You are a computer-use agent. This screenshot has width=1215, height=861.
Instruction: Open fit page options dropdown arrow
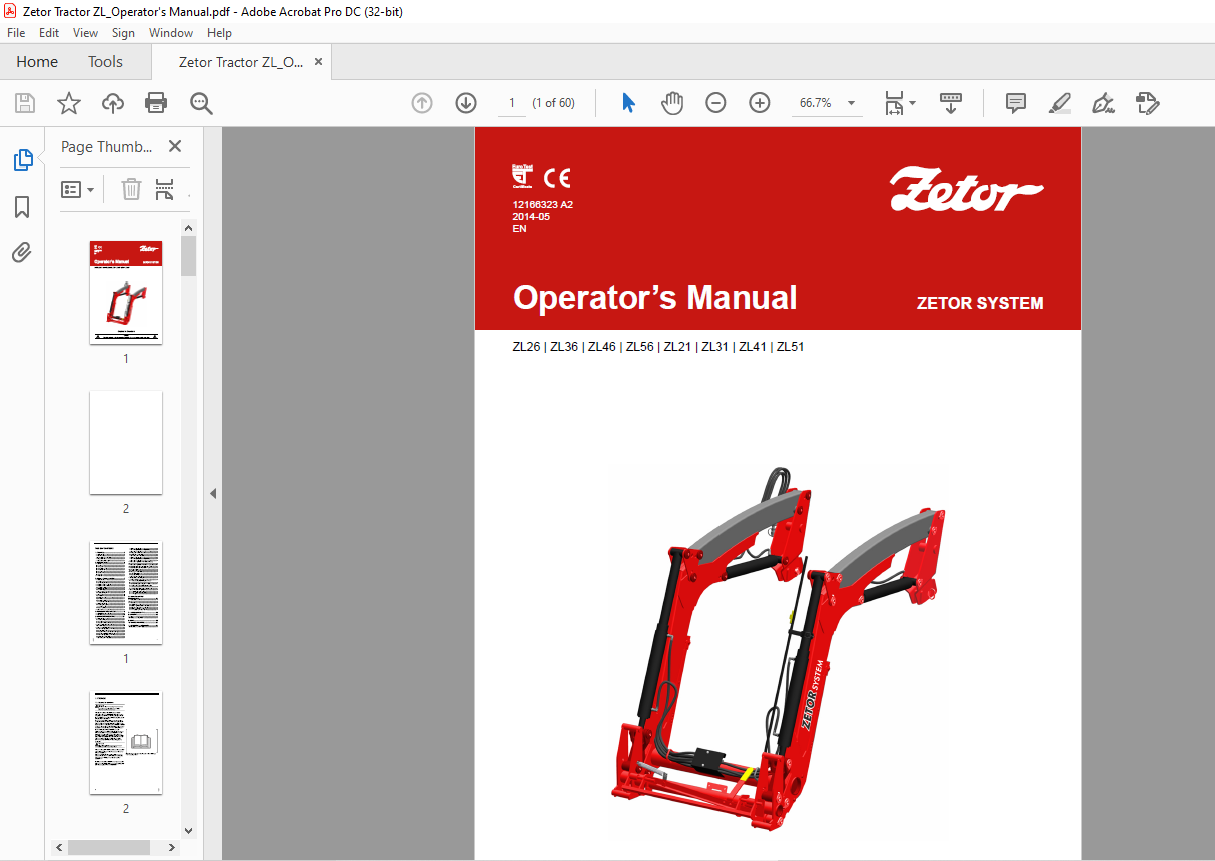(912, 103)
